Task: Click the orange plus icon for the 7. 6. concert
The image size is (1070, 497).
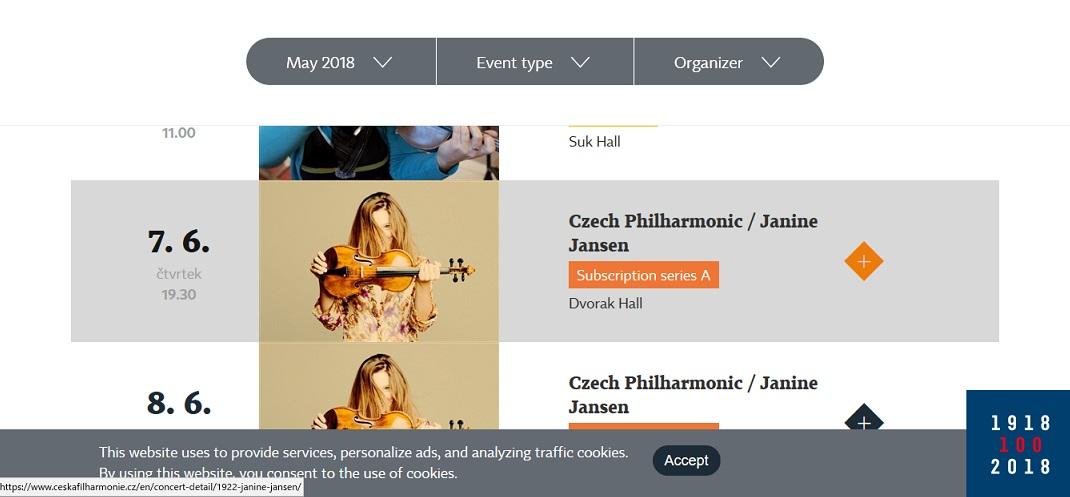Action: pyautogui.click(x=864, y=262)
